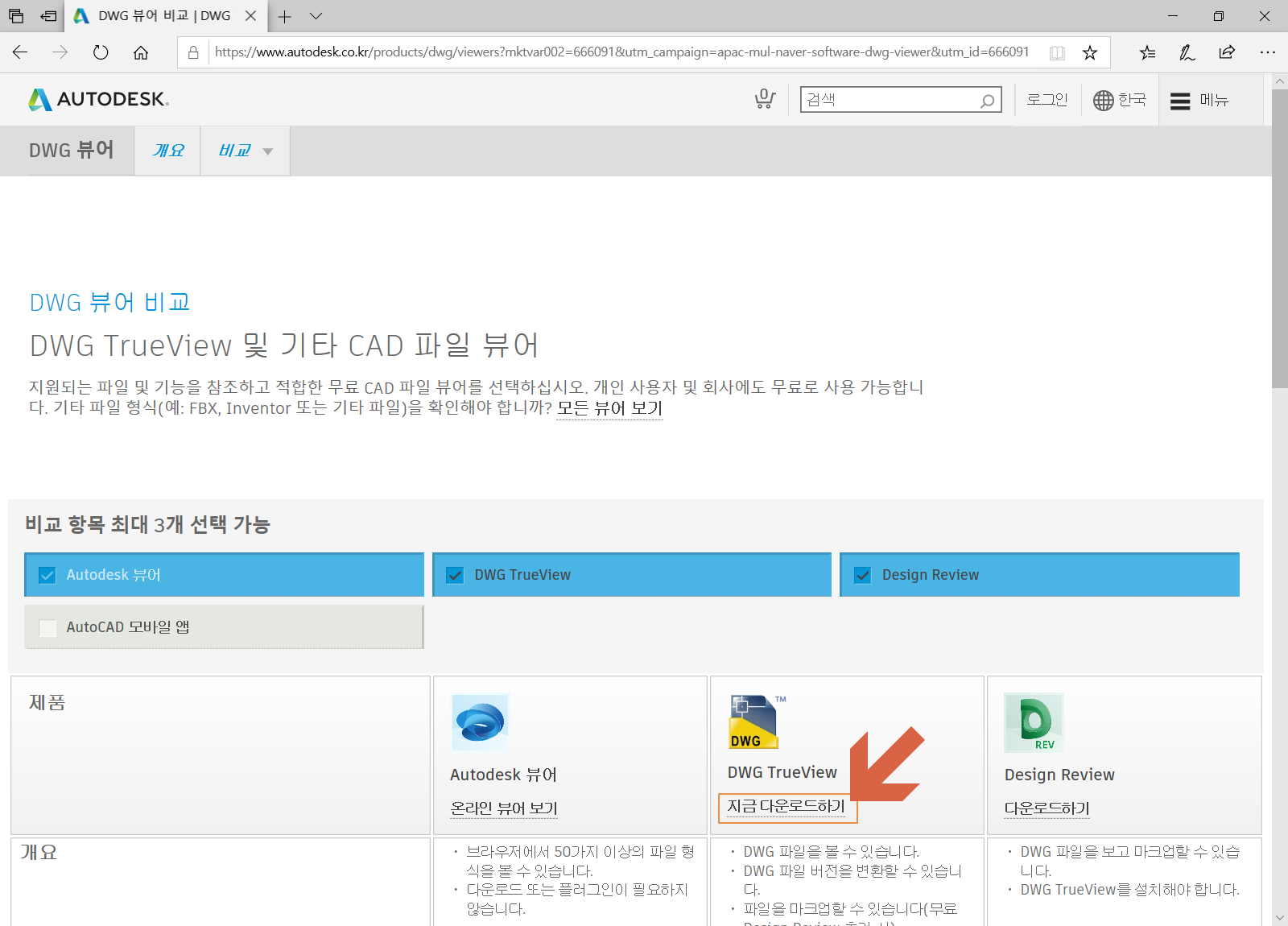Open the hamburger 메뉴 icon
Viewport: 1288px width, 926px height.
(1180, 101)
